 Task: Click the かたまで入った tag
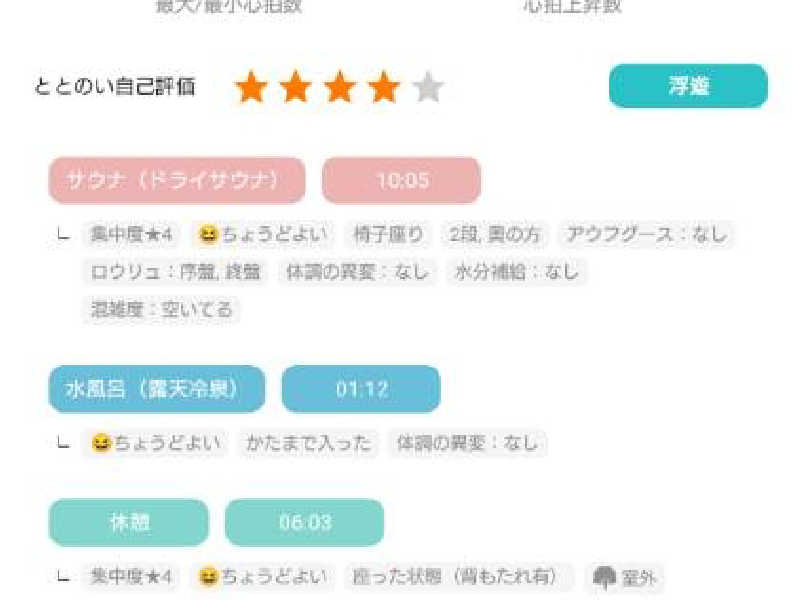[x=308, y=442]
